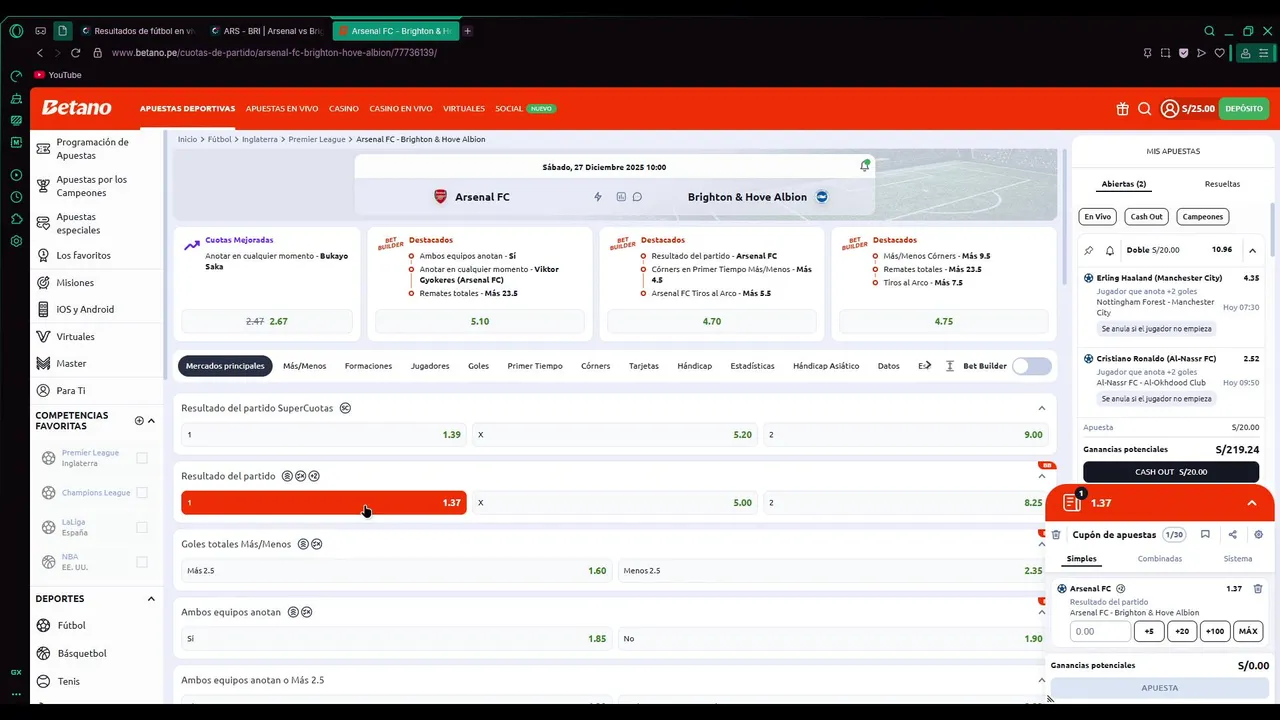Open Master in the left sidebar
Image resolution: width=1280 pixels, height=720 pixels.
(71, 364)
